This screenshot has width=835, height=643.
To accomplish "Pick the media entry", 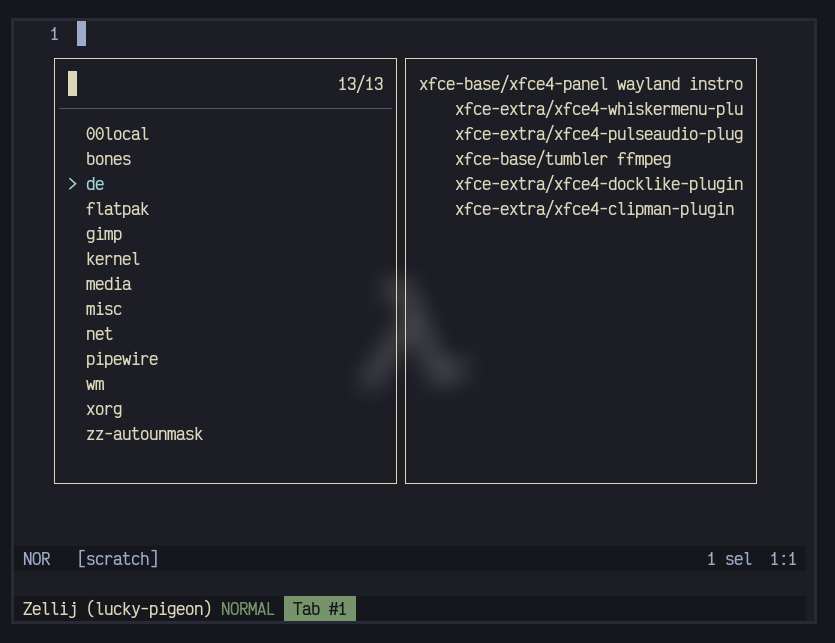I will pyautogui.click(x=108, y=284).
